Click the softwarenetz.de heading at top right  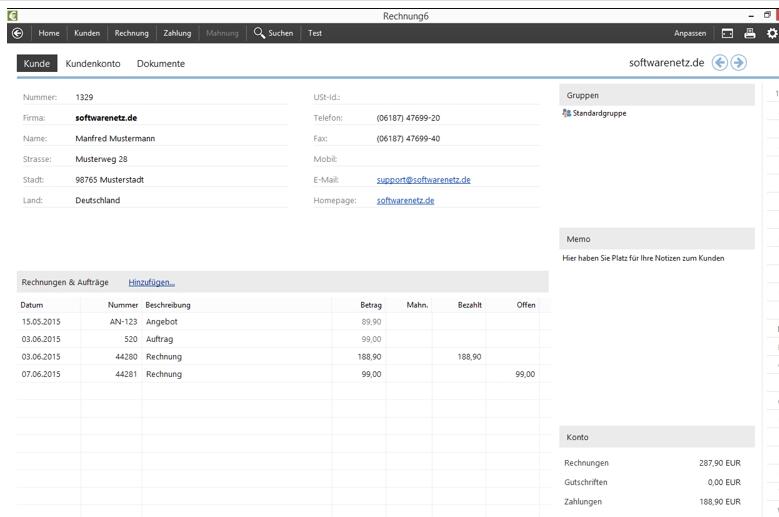pyautogui.click(x=666, y=63)
